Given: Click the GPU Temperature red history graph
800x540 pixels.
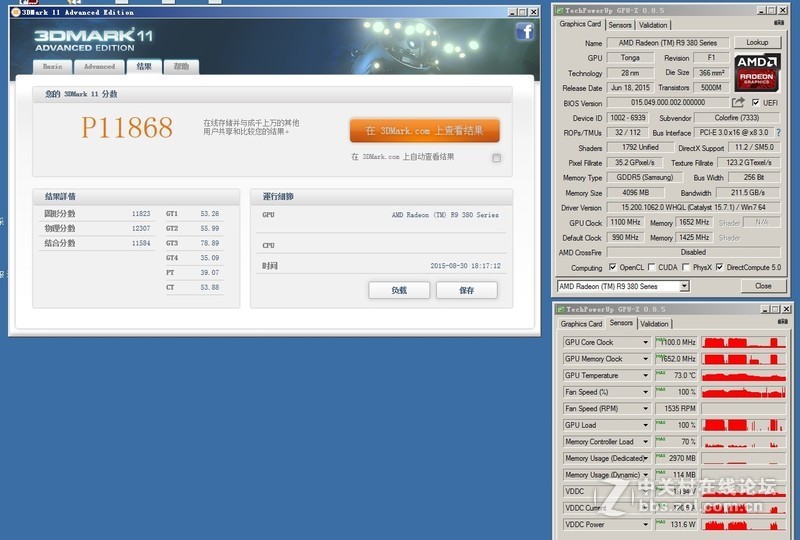Looking at the screenshot, I should [x=744, y=376].
